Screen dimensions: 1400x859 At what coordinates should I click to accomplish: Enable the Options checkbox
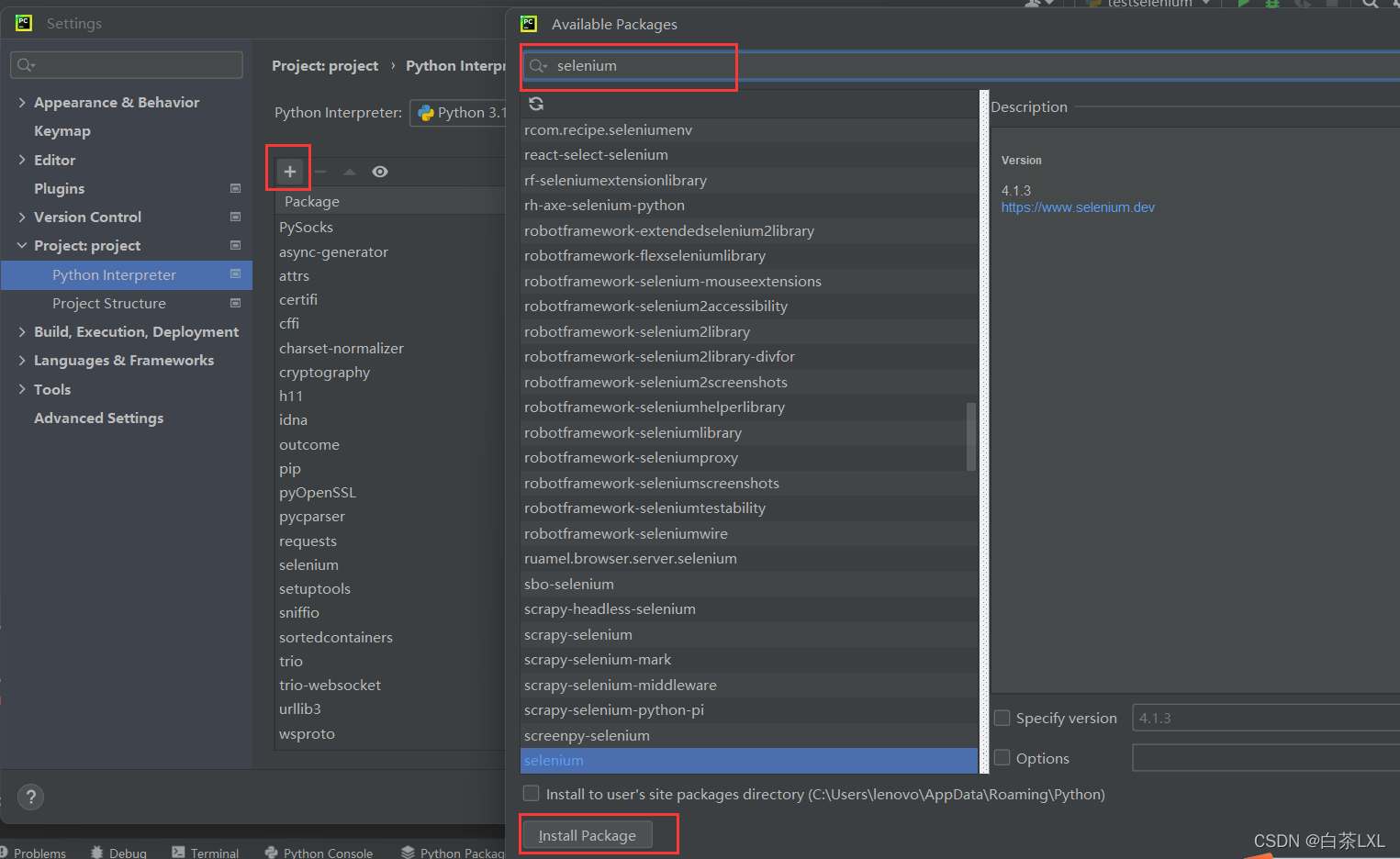[1002, 758]
